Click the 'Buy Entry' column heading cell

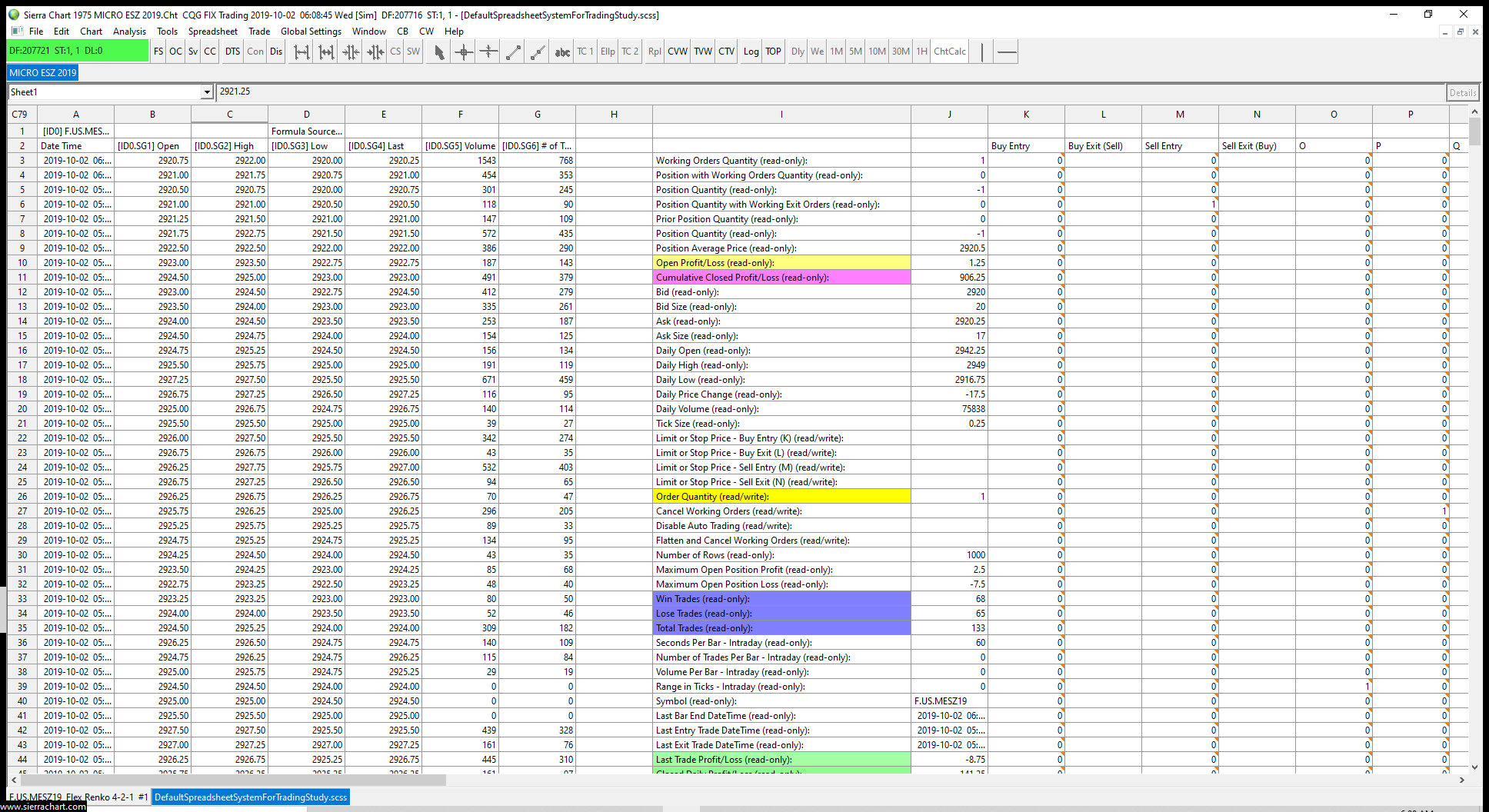[1026, 146]
